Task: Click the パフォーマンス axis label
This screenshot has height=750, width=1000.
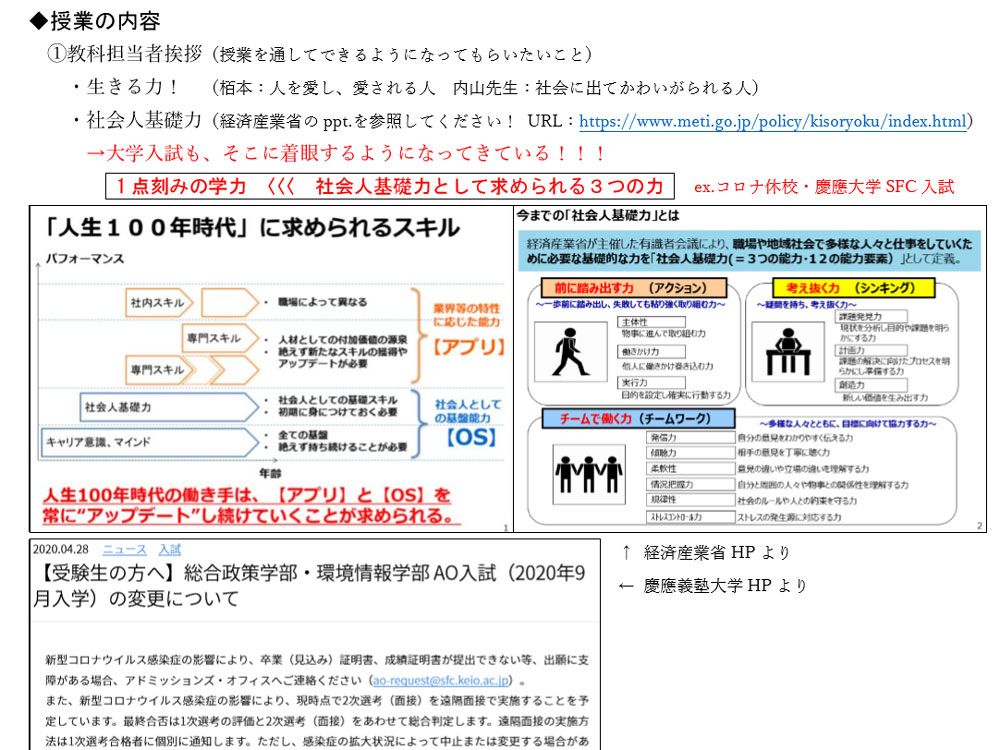Action: point(84,259)
